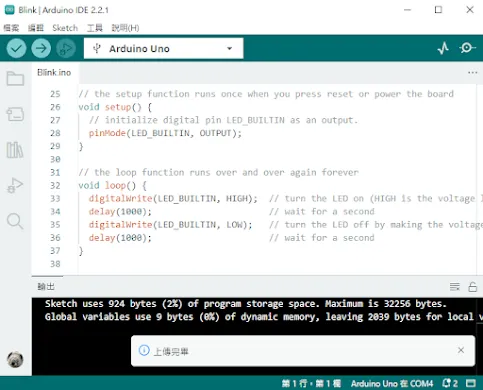Click the 'turn the LED on' comment
The height and width of the screenshot is (390, 483).
(376, 199)
